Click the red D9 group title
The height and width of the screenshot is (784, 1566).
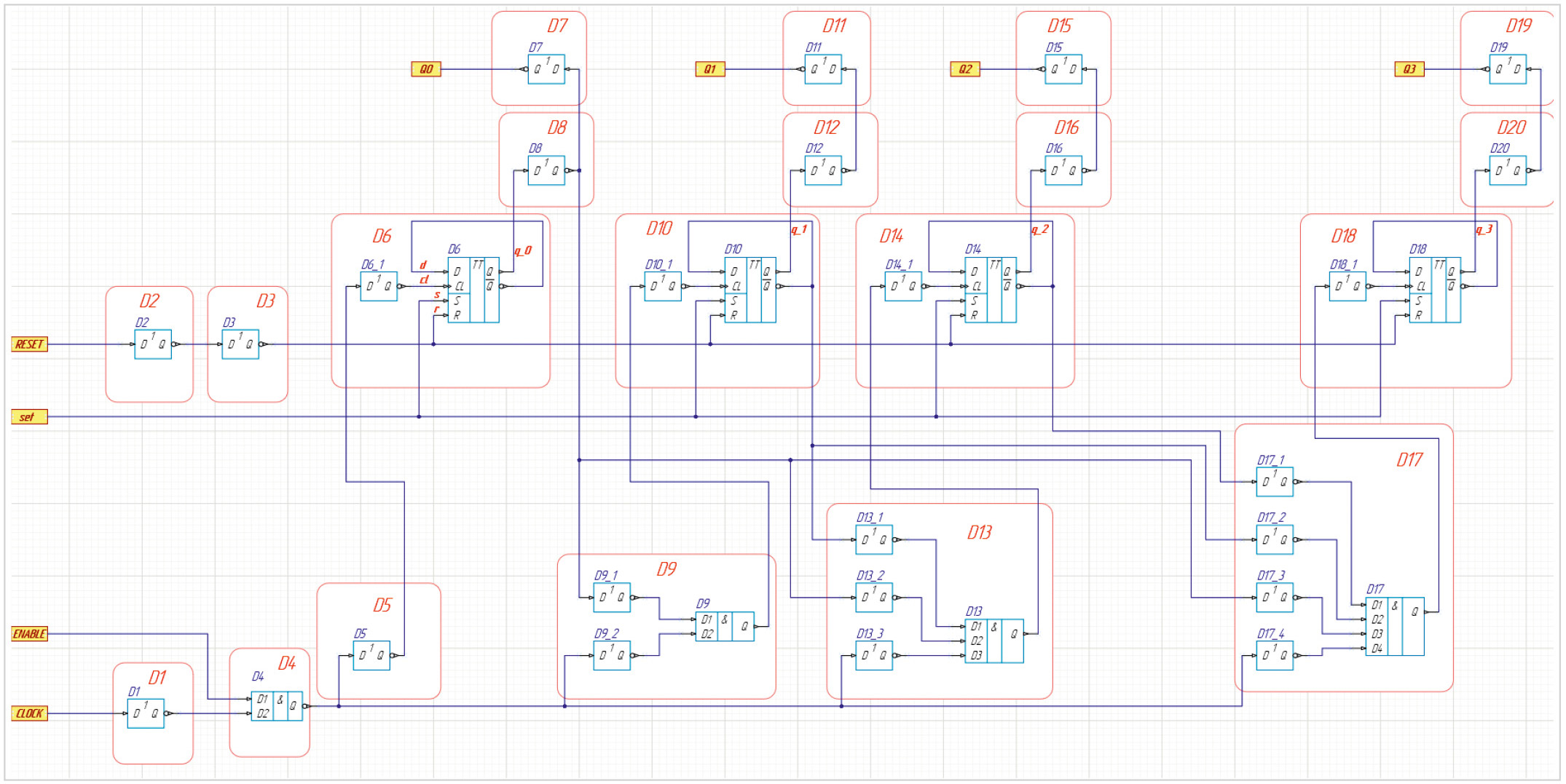[x=666, y=569]
